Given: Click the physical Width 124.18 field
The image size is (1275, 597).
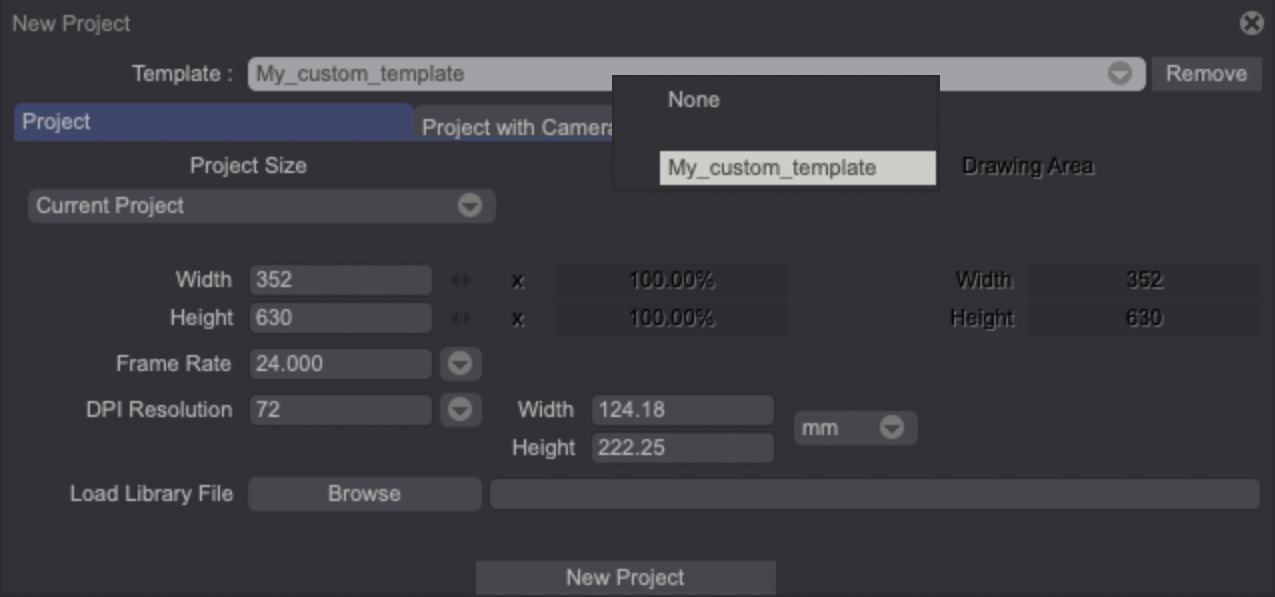Looking at the screenshot, I should (x=682, y=410).
